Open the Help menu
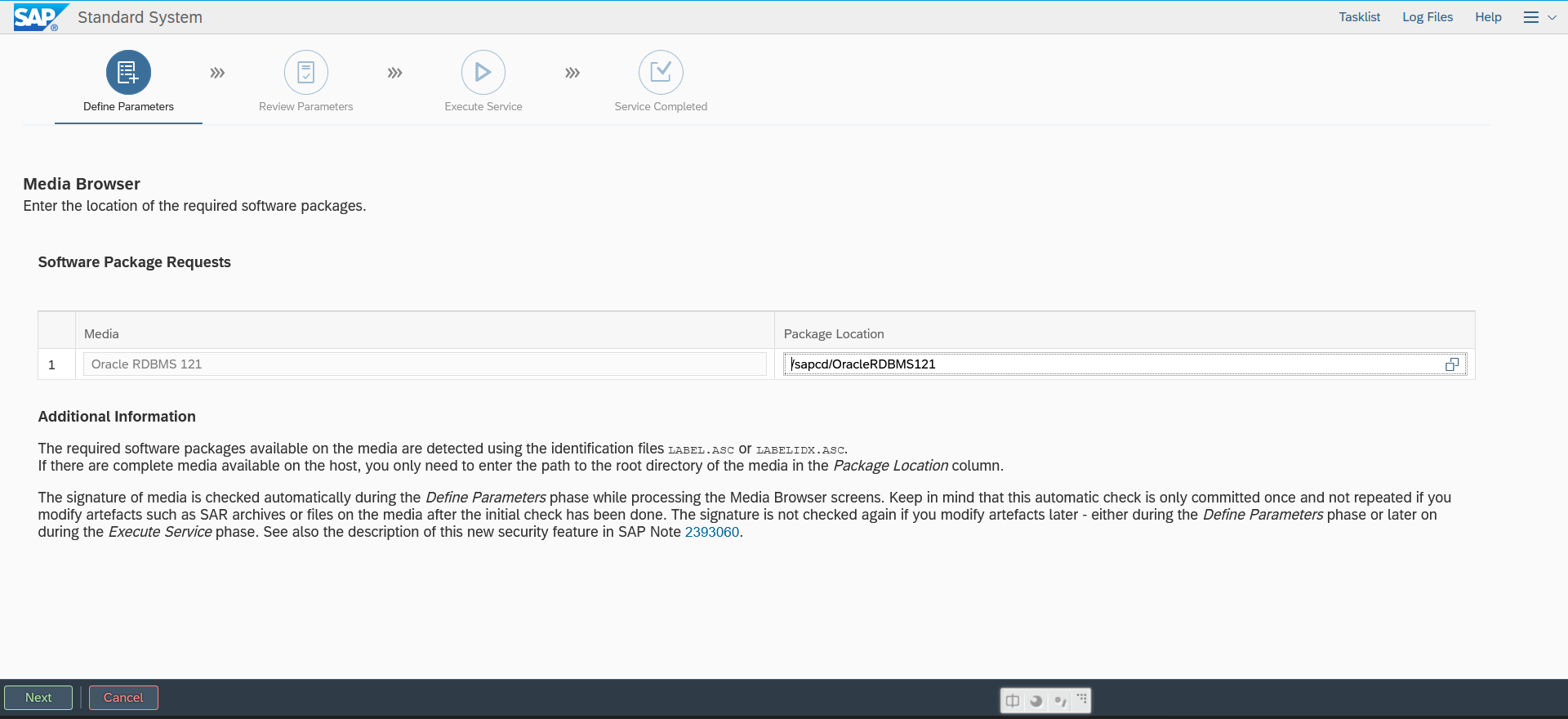The width and height of the screenshot is (1568, 719). (x=1488, y=17)
